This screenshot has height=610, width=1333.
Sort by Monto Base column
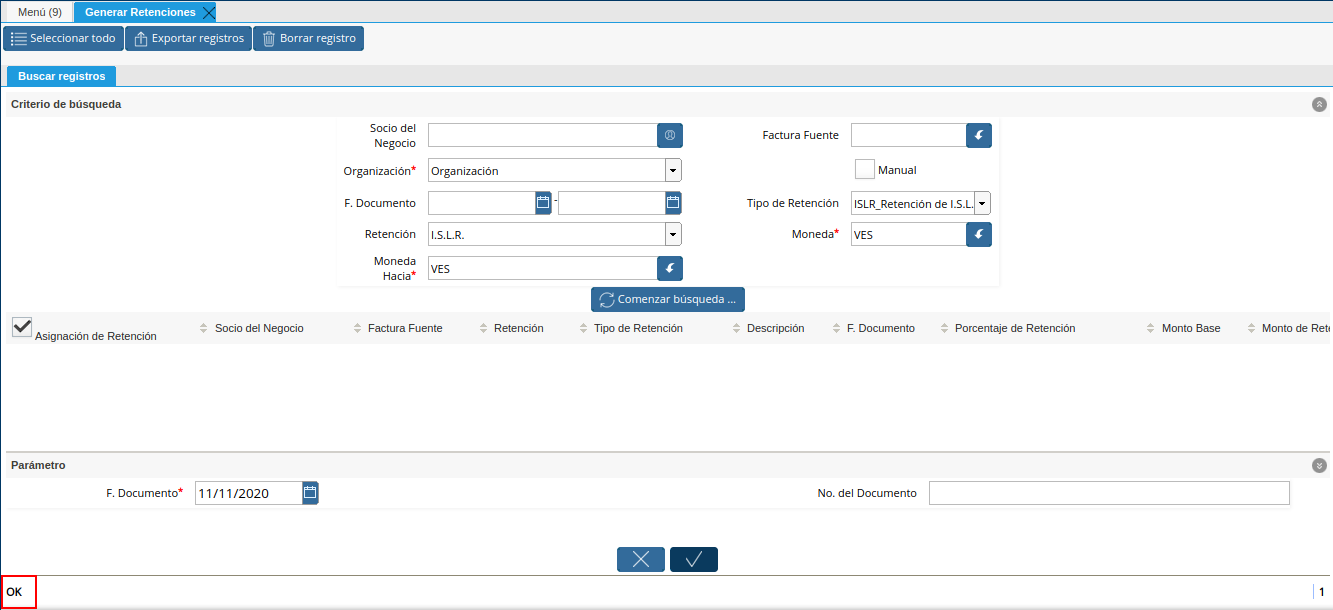(1191, 328)
